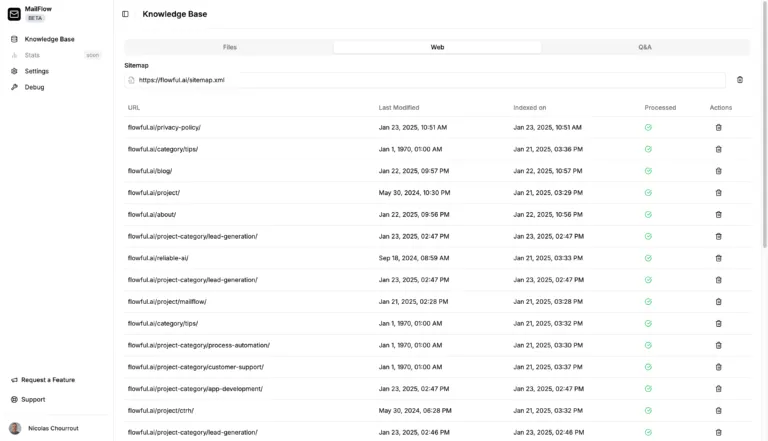Click the page vertical scrollbar
Screen dimensions: 768x441
764,122
